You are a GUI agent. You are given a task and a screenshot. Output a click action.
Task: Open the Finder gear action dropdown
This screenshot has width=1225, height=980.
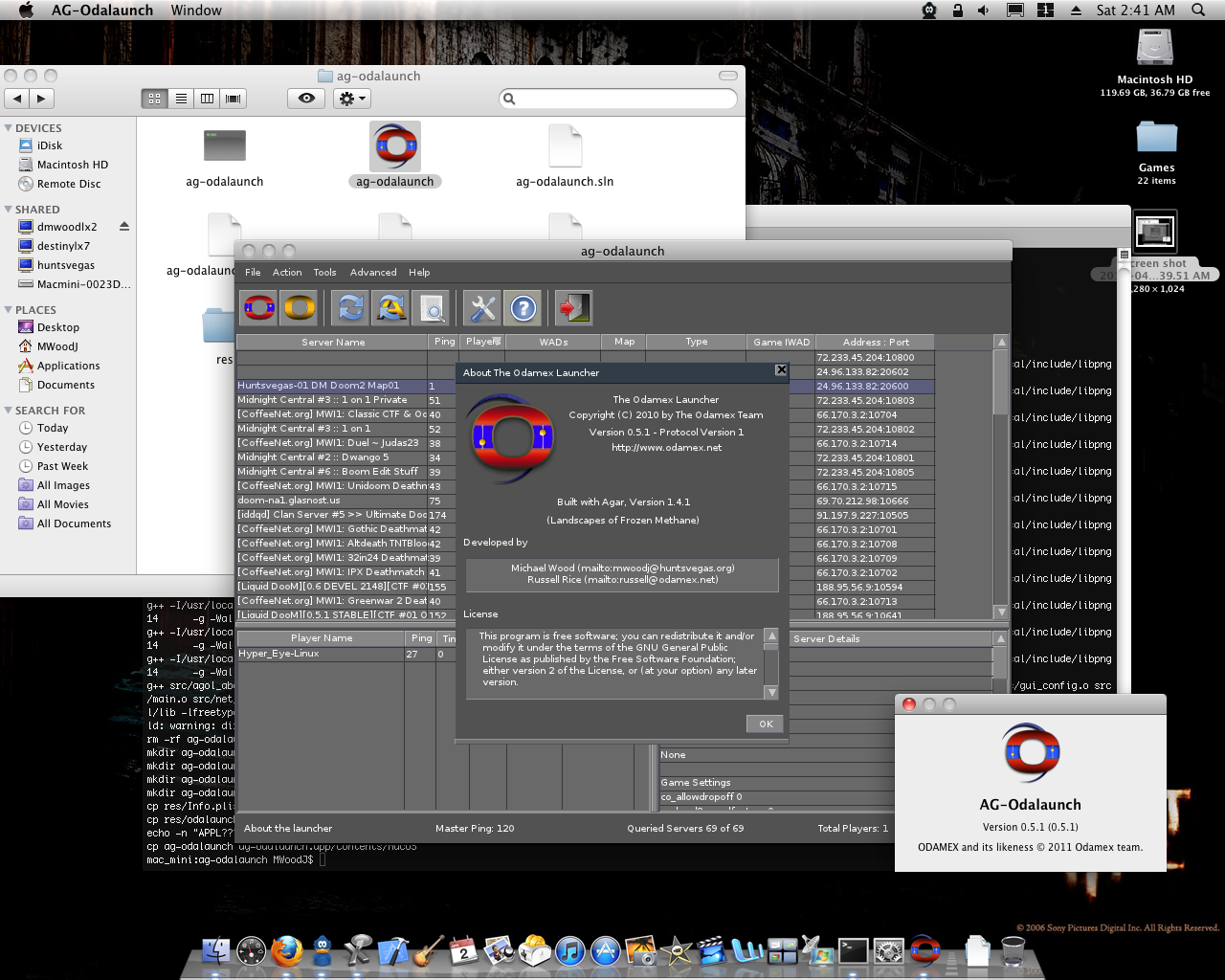pos(351,99)
